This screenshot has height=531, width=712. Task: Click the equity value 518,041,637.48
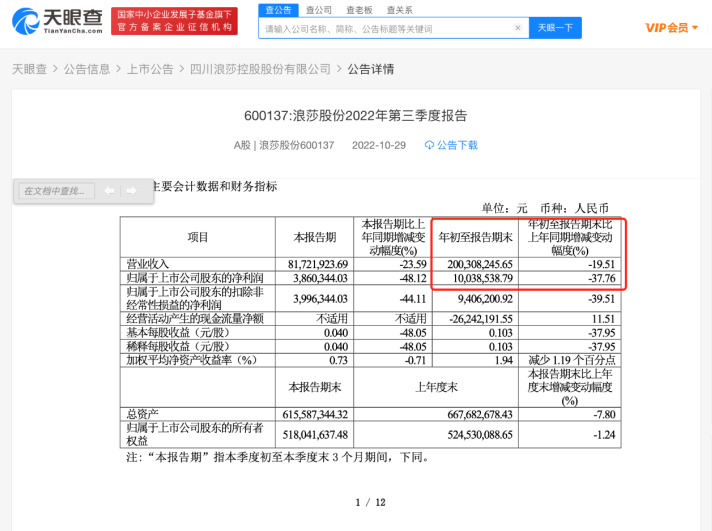tap(315, 435)
